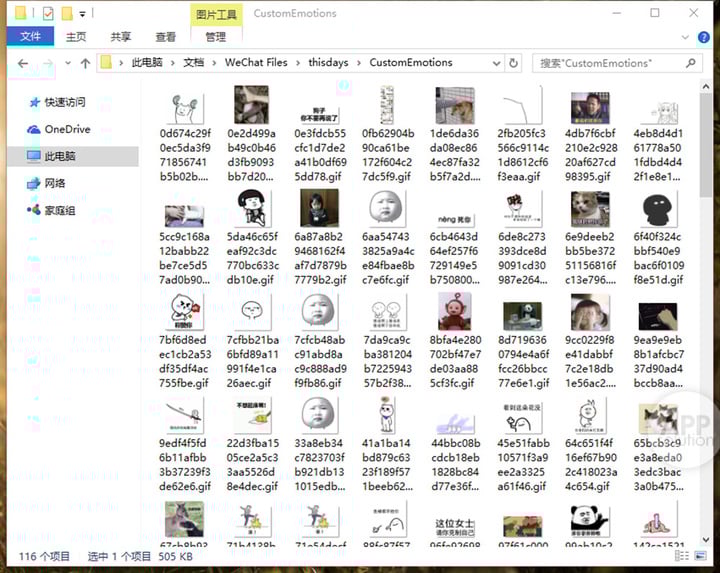This screenshot has width=720, height=573.
Task: Select file starting with 4db7f6cbf
Action: coord(591,134)
